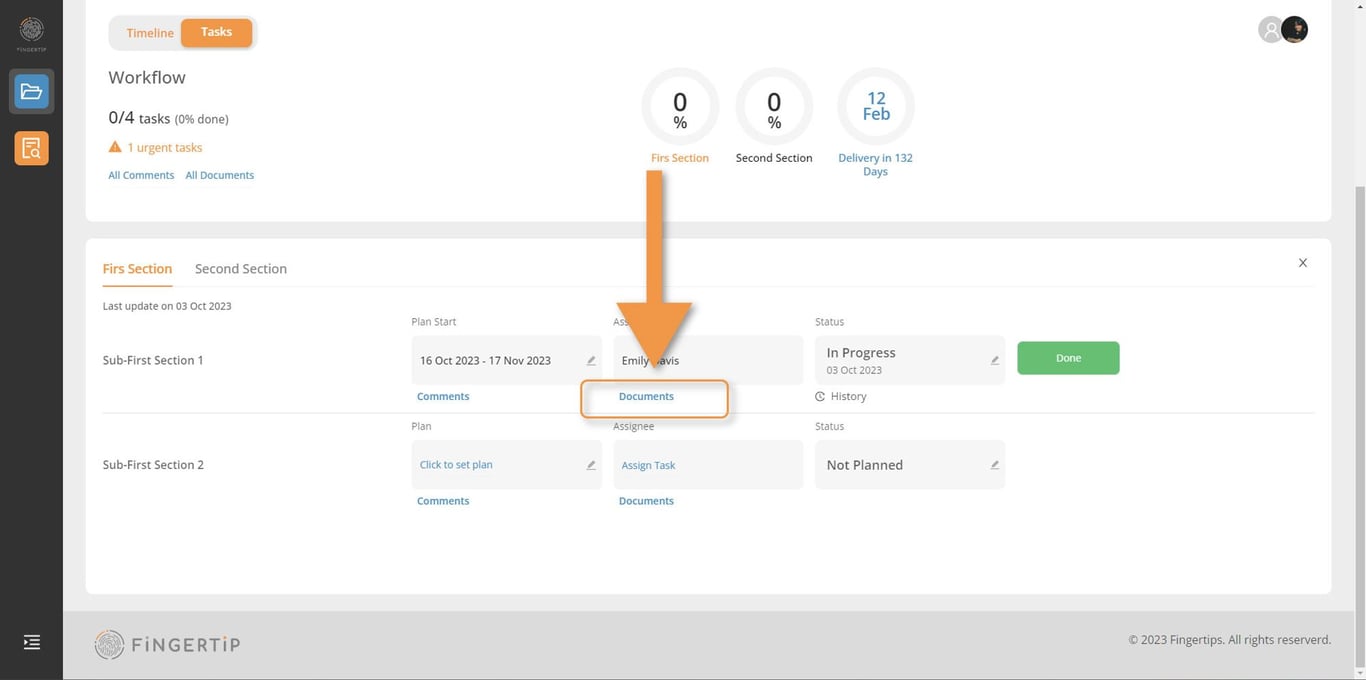Image resolution: width=1366 pixels, height=680 pixels.
Task: Select the Firs Section progress circle
Action: coord(680,106)
